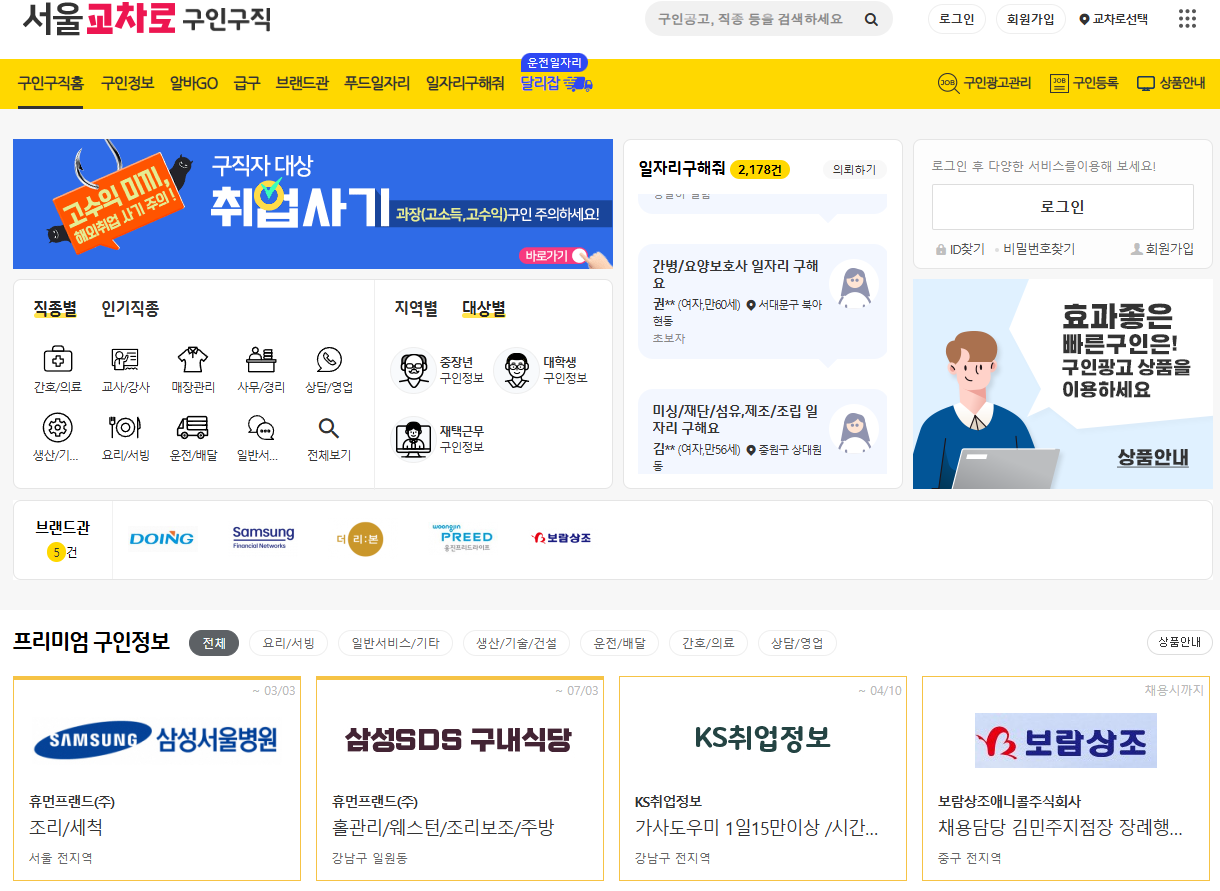Open 알바GO menu item
Screen dimensions: 1220x891
(x=194, y=83)
